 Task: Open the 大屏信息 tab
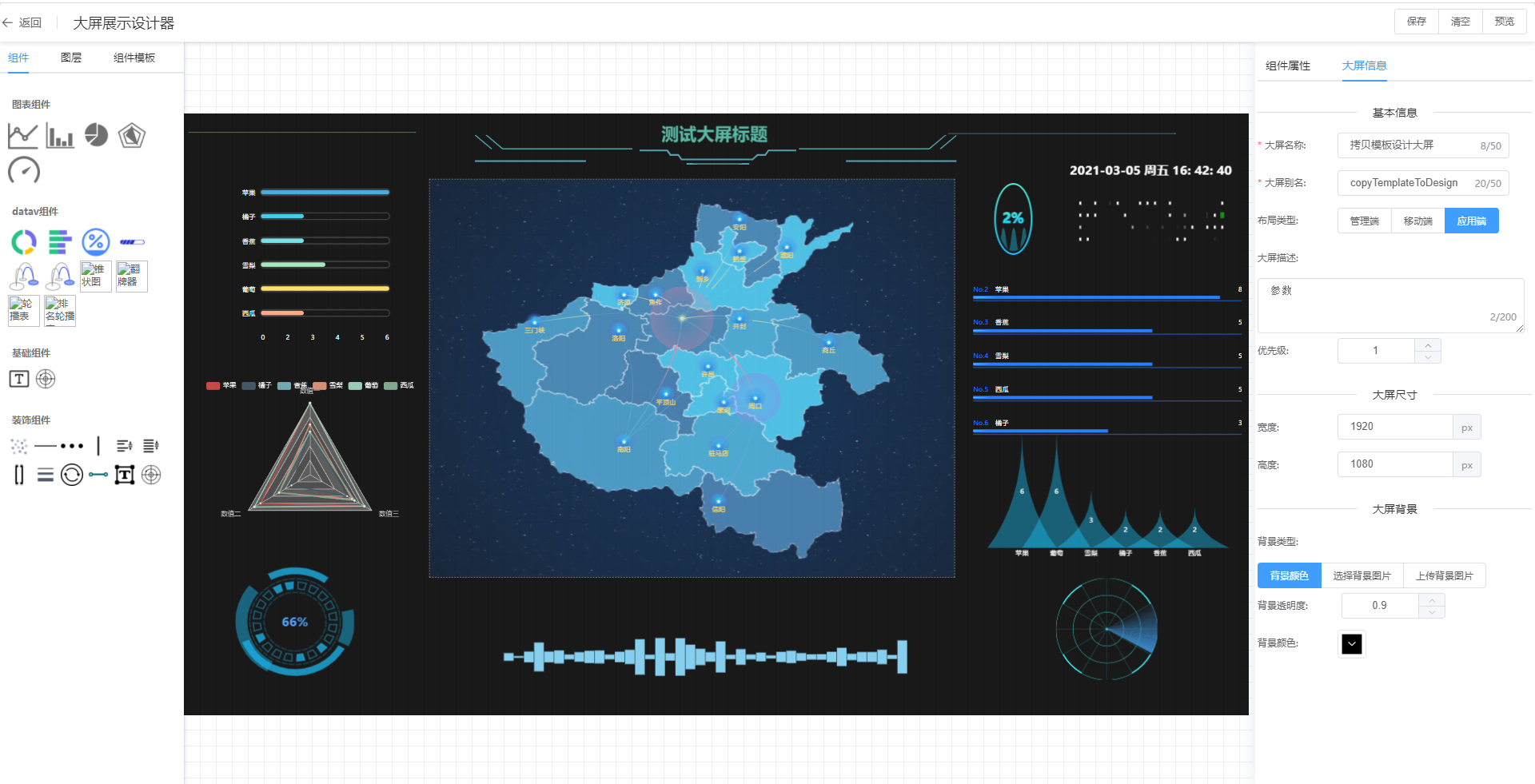click(1365, 66)
